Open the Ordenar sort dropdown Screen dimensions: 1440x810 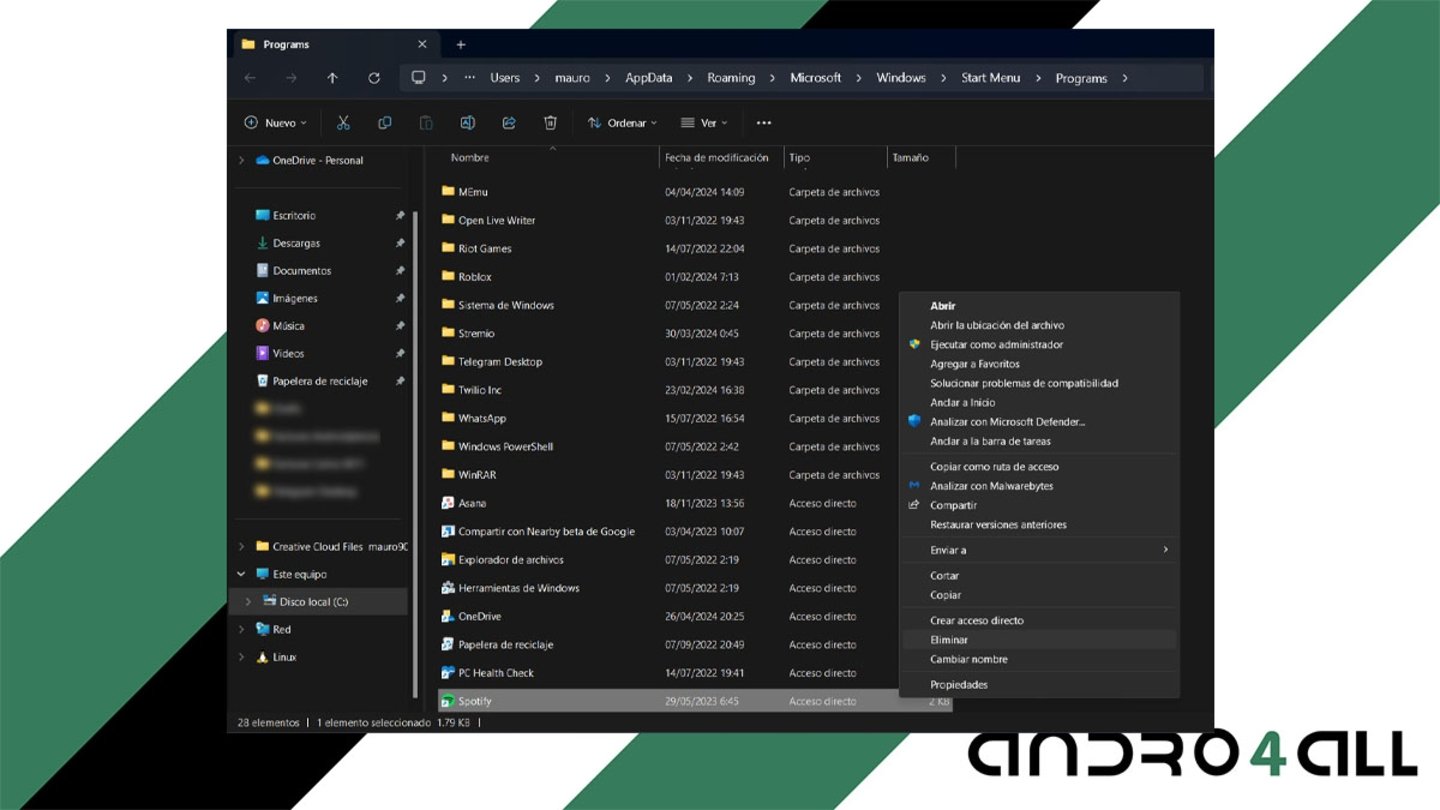point(622,123)
